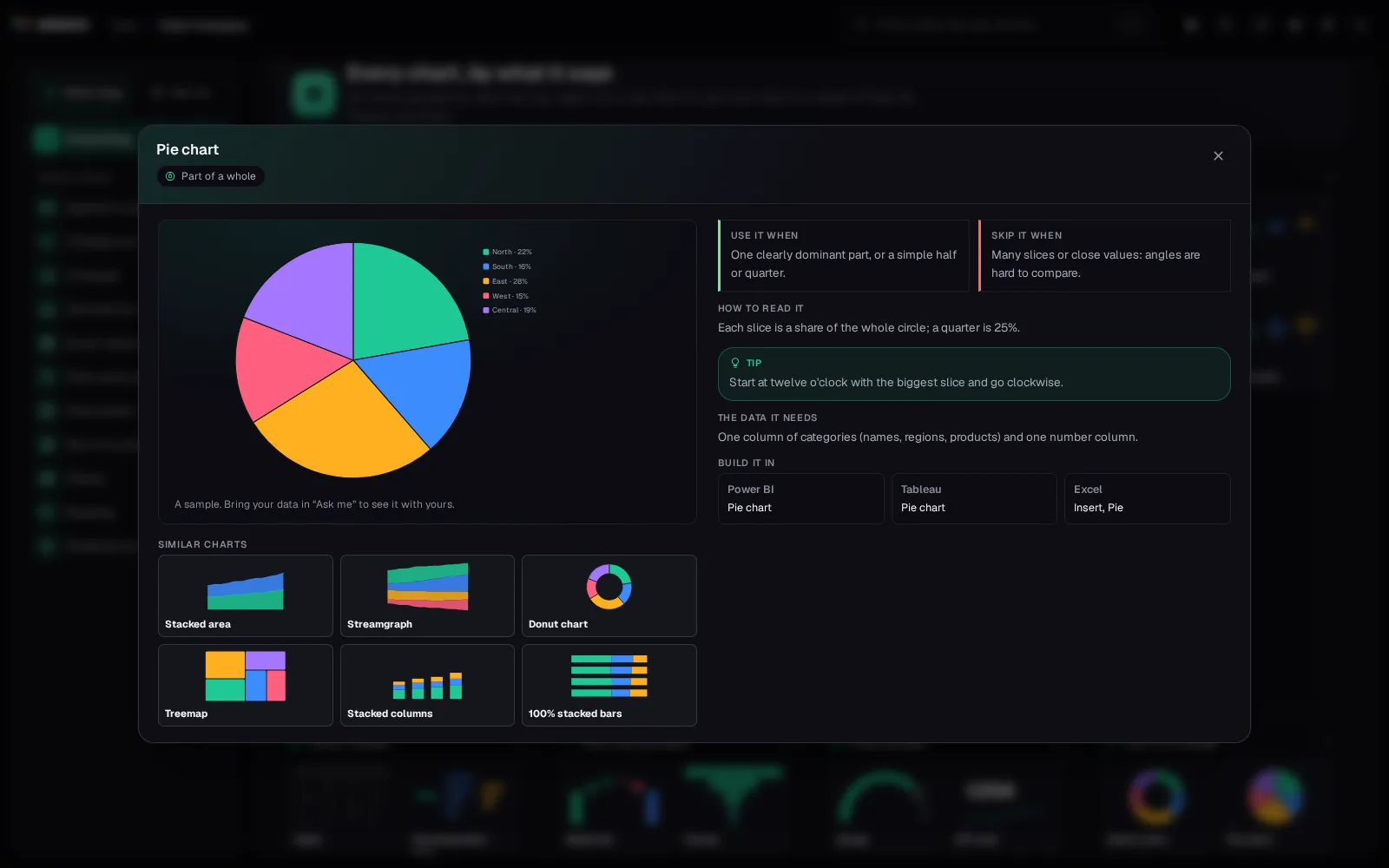The width and height of the screenshot is (1389, 868).
Task: Open the Stacked columns similar chart card
Action: tap(427, 686)
